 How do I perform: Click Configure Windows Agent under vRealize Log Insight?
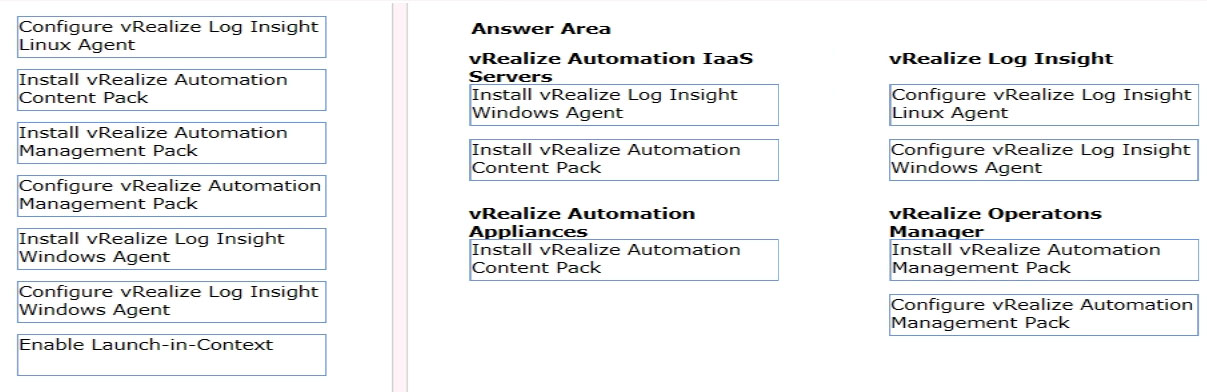[1044, 160]
